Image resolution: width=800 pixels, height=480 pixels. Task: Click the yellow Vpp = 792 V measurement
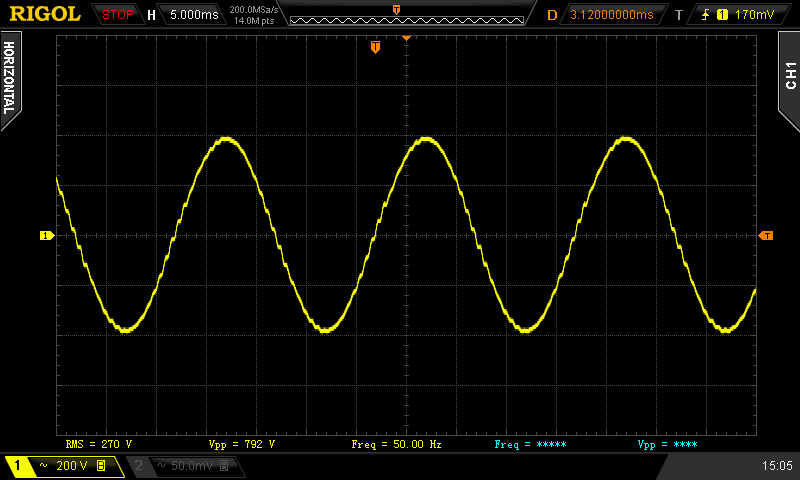click(241, 443)
